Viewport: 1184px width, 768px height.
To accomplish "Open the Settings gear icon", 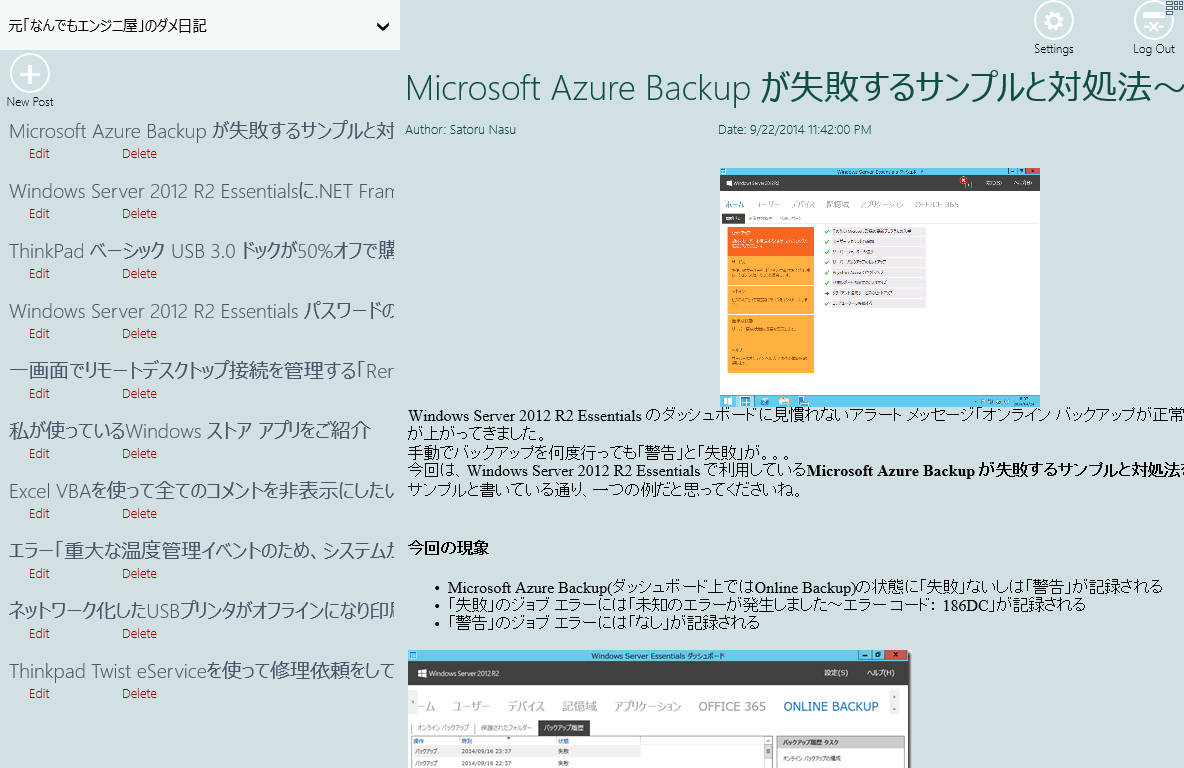I will 1053,20.
